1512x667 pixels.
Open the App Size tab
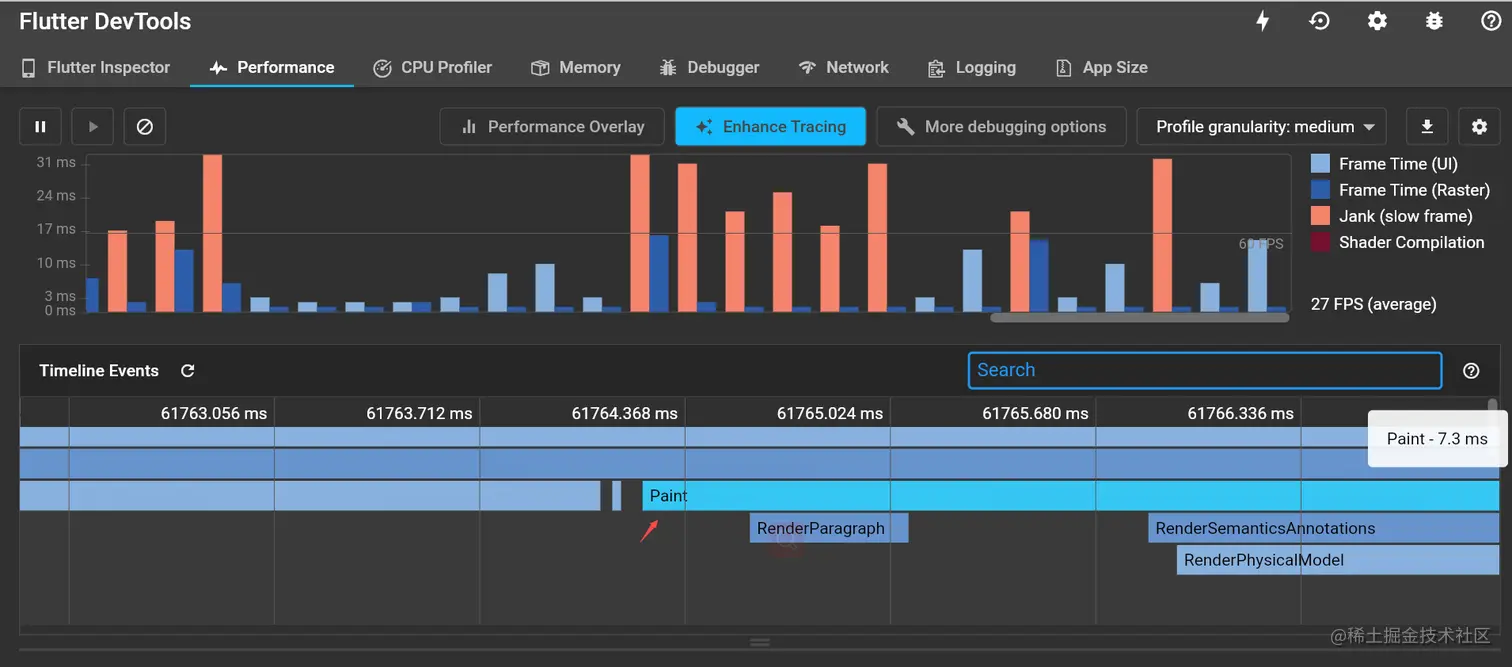click(1101, 67)
